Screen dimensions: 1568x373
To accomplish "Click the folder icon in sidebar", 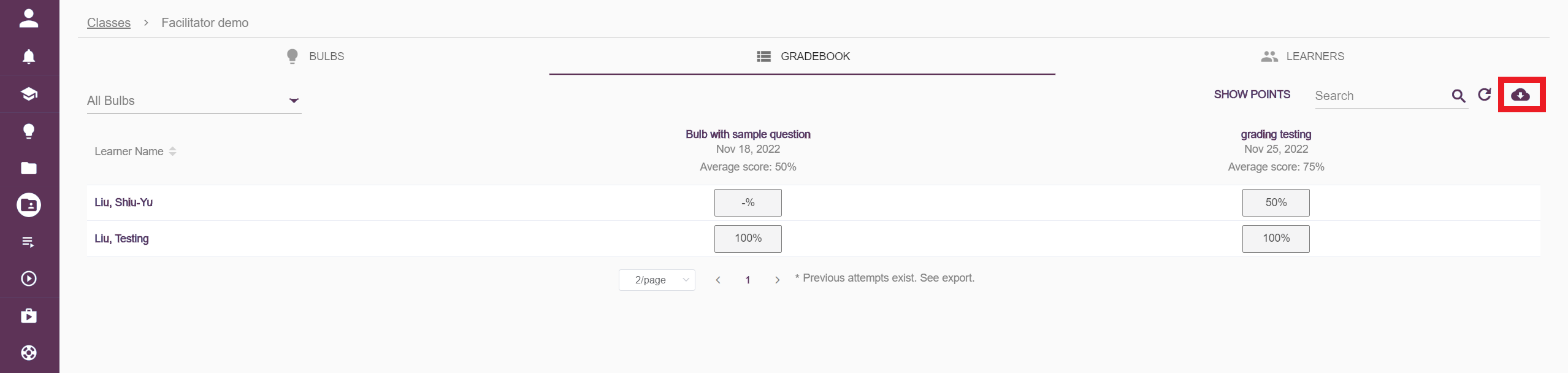I will [x=29, y=168].
